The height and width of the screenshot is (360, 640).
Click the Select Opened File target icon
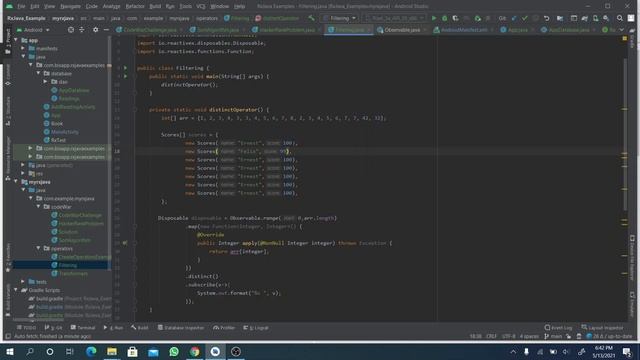[x=71, y=30]
